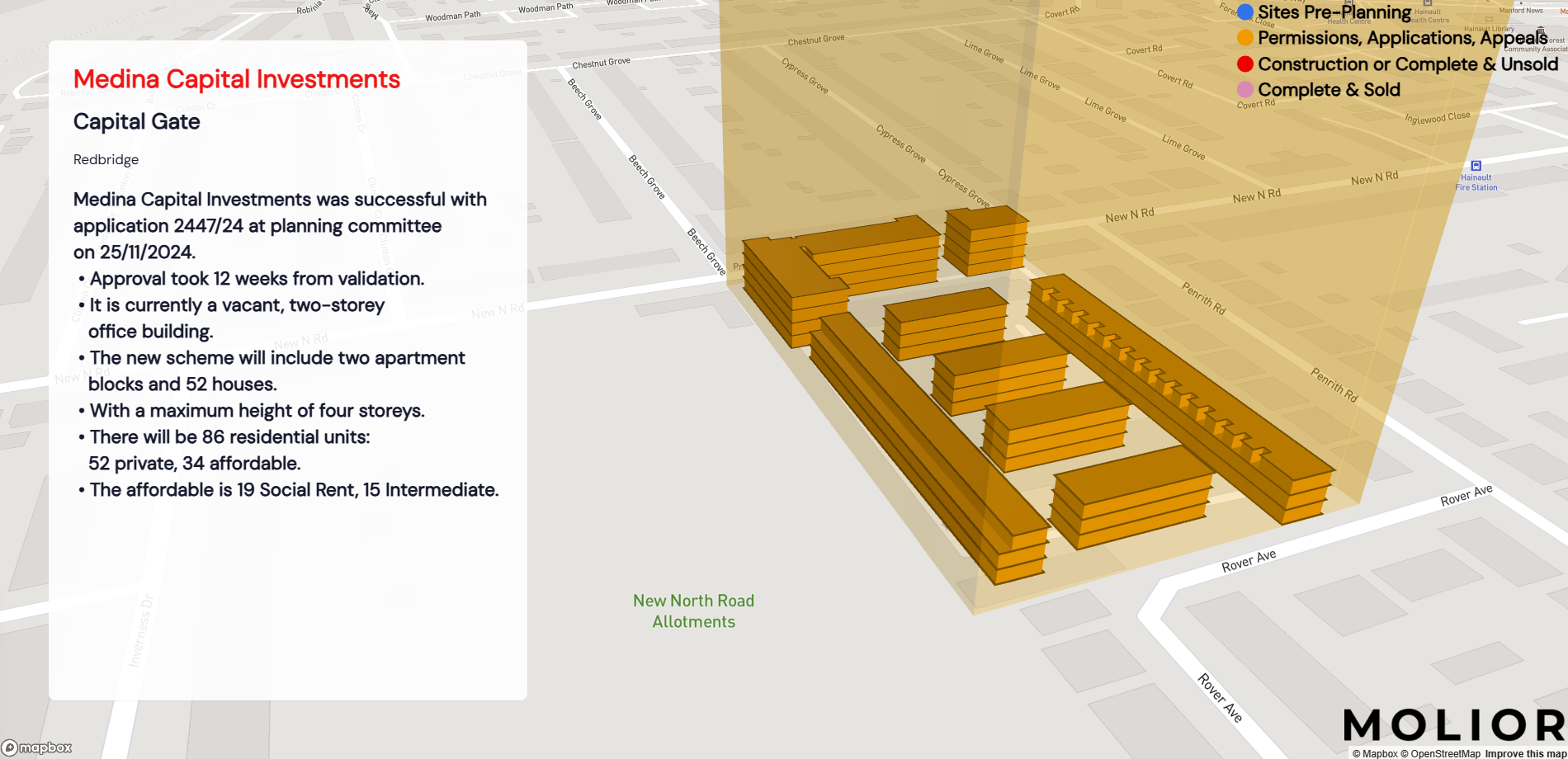Click the 86 residential units bullet
This screenshot has height=759, width=1568.
(x=224, y=437)
